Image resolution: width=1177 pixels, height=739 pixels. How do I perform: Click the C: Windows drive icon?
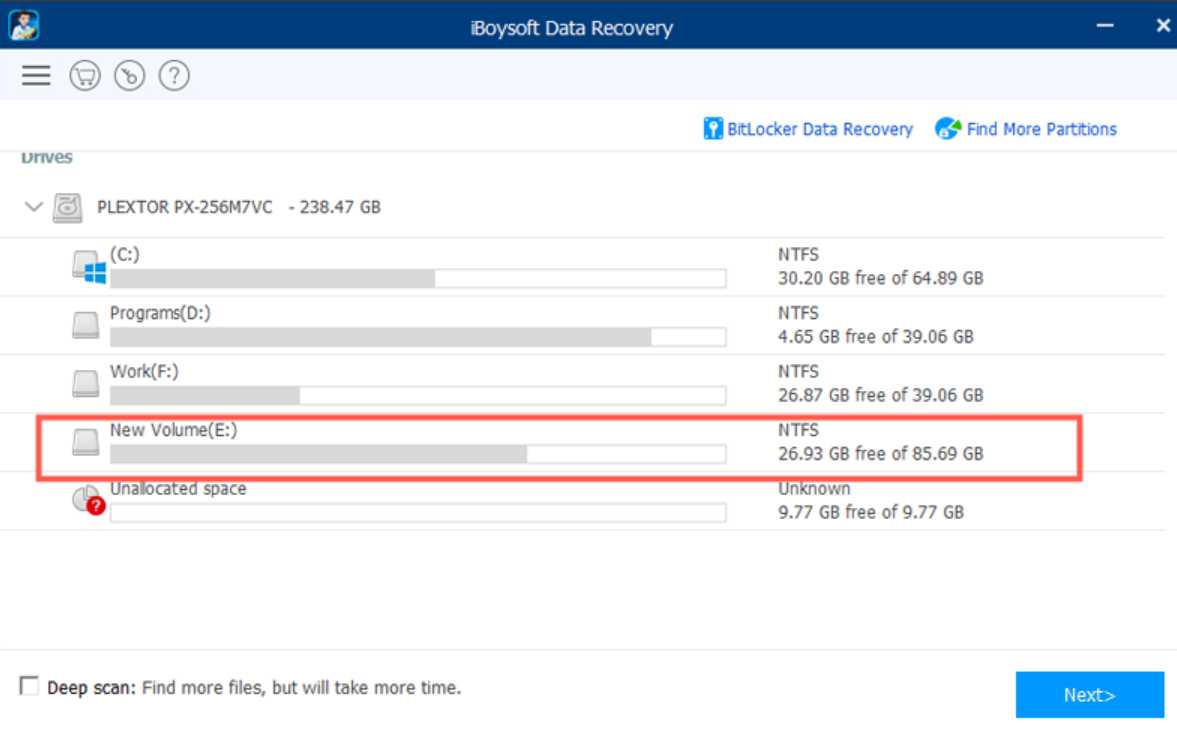click(x=89, y=267)
